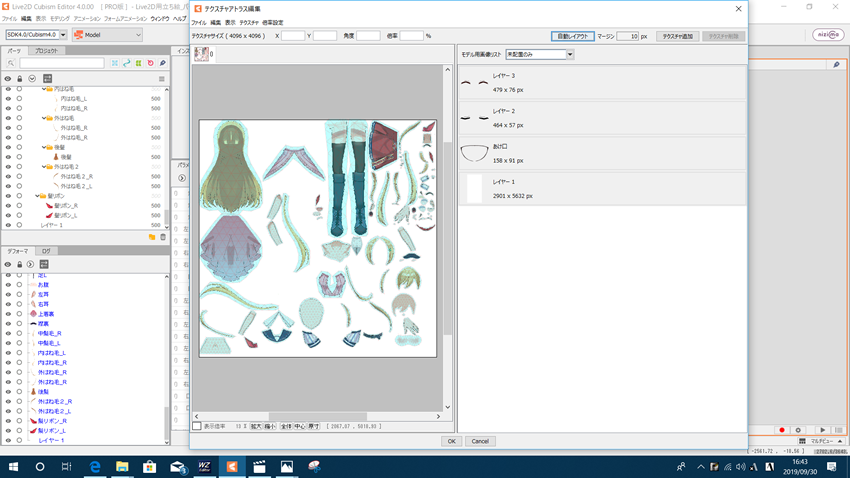Open the Mail app from taskbar
This screenshot has height=478, width=850.
(x=177, y=467)
